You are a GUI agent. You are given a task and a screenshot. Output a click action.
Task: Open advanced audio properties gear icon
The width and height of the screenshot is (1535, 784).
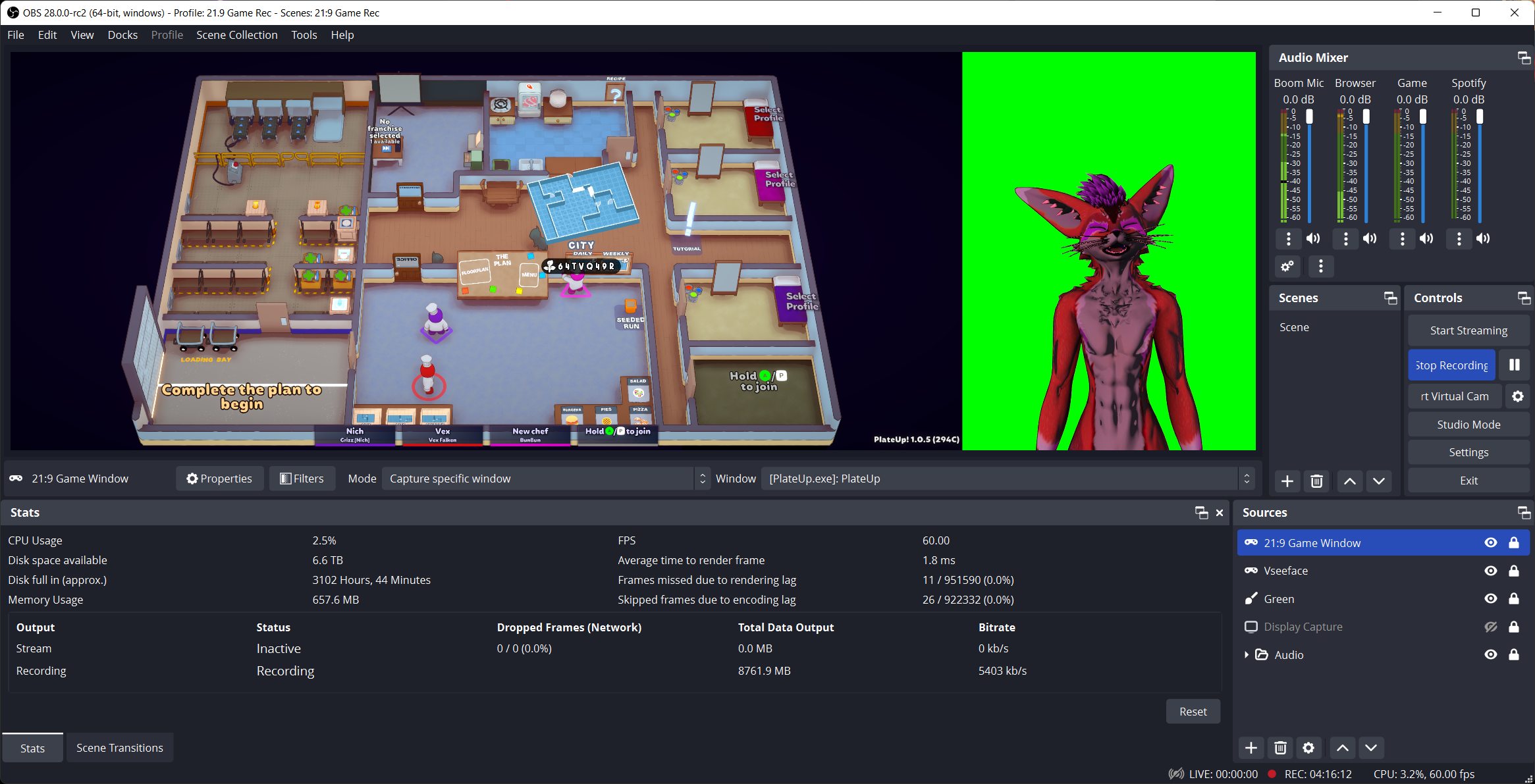(1287, 266)
